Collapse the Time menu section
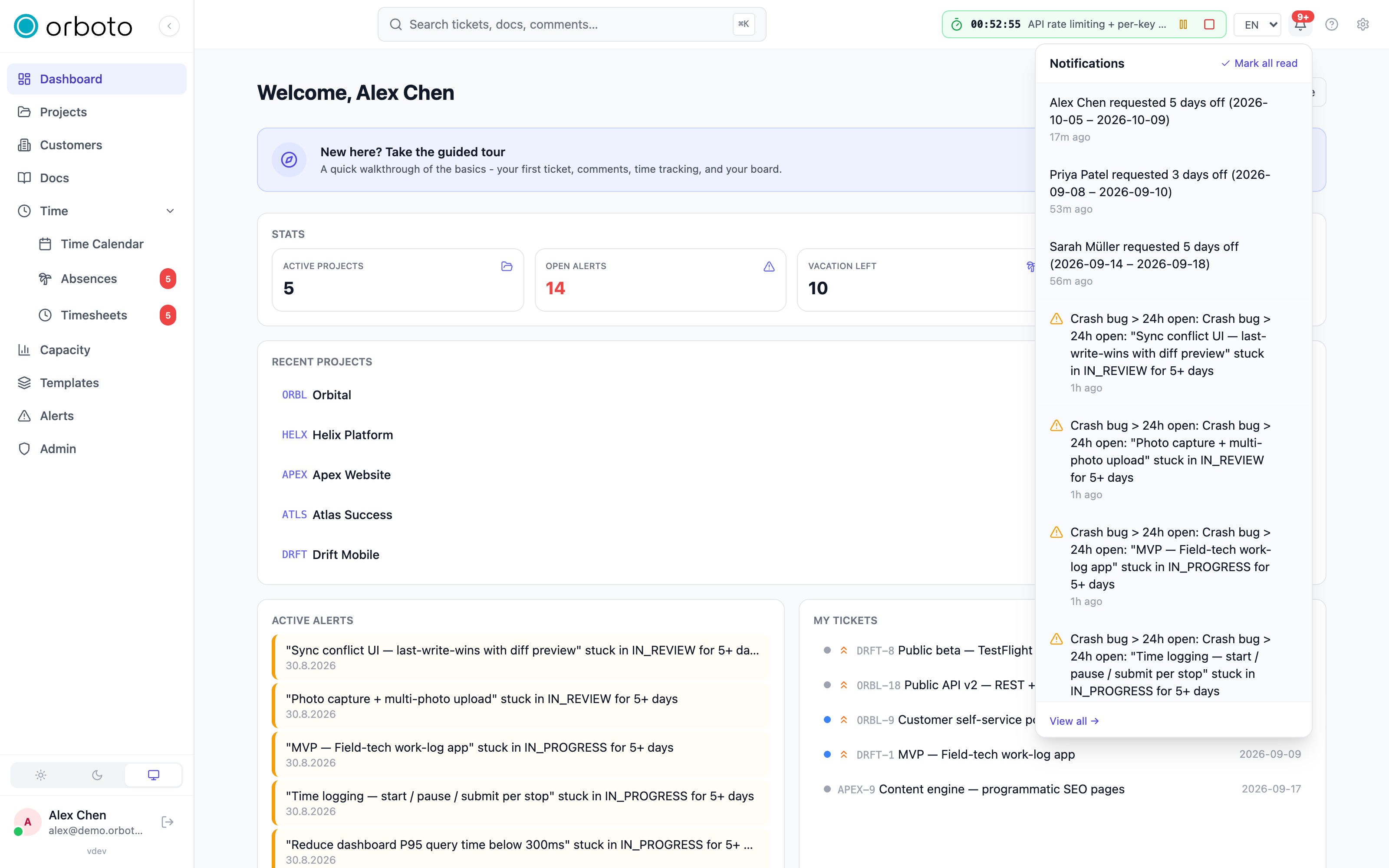This screenshot has height=868, width=1389. [x=170, y=210]
